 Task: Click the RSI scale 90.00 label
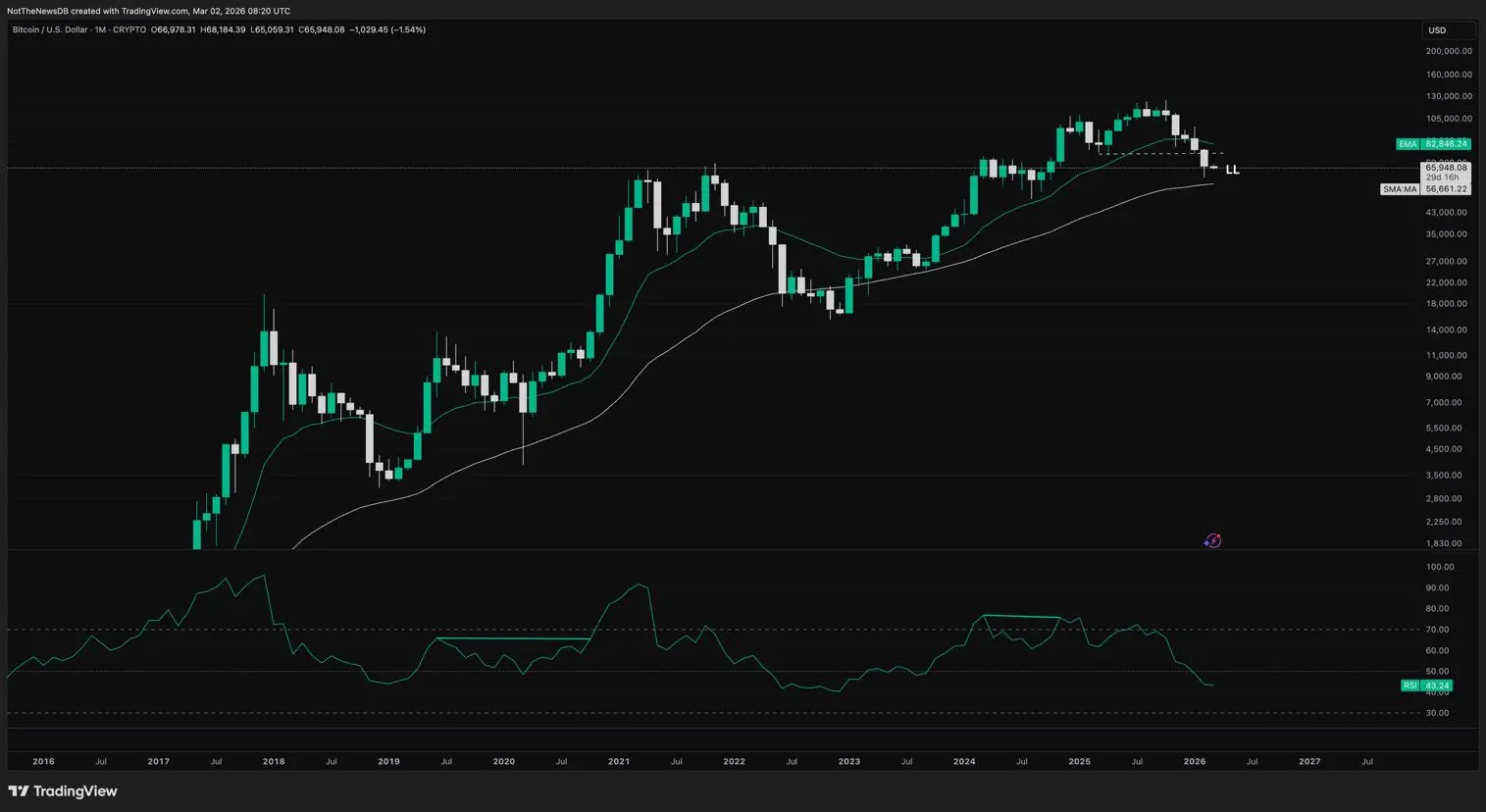click(1438, 588)
